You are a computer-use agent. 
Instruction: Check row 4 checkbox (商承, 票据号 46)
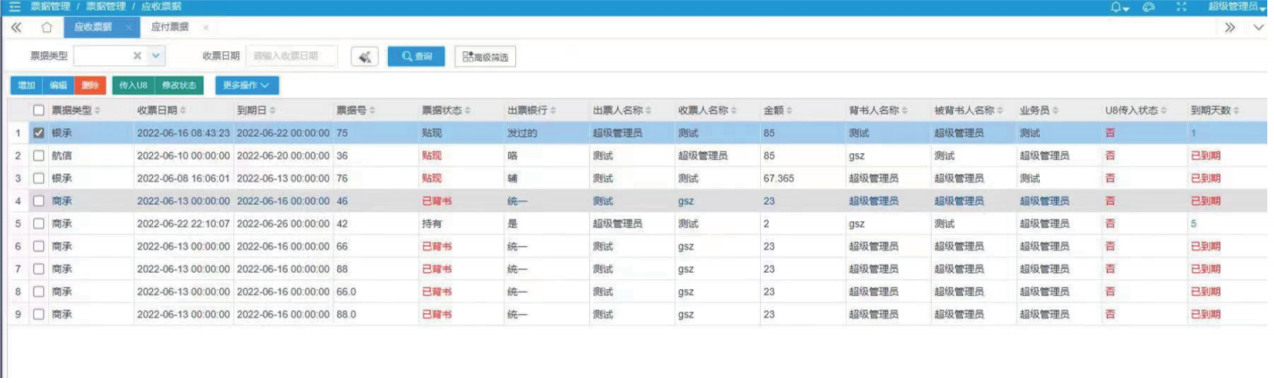click(39, 201)
